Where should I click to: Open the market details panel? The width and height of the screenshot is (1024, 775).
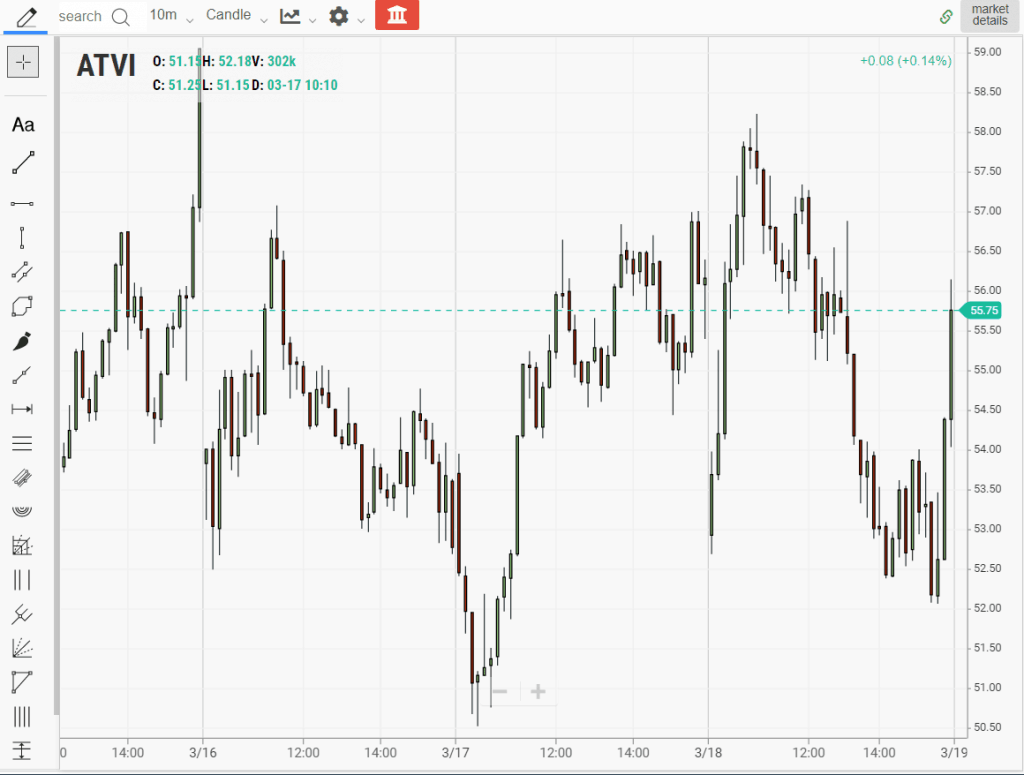click(x=989, y=16)
